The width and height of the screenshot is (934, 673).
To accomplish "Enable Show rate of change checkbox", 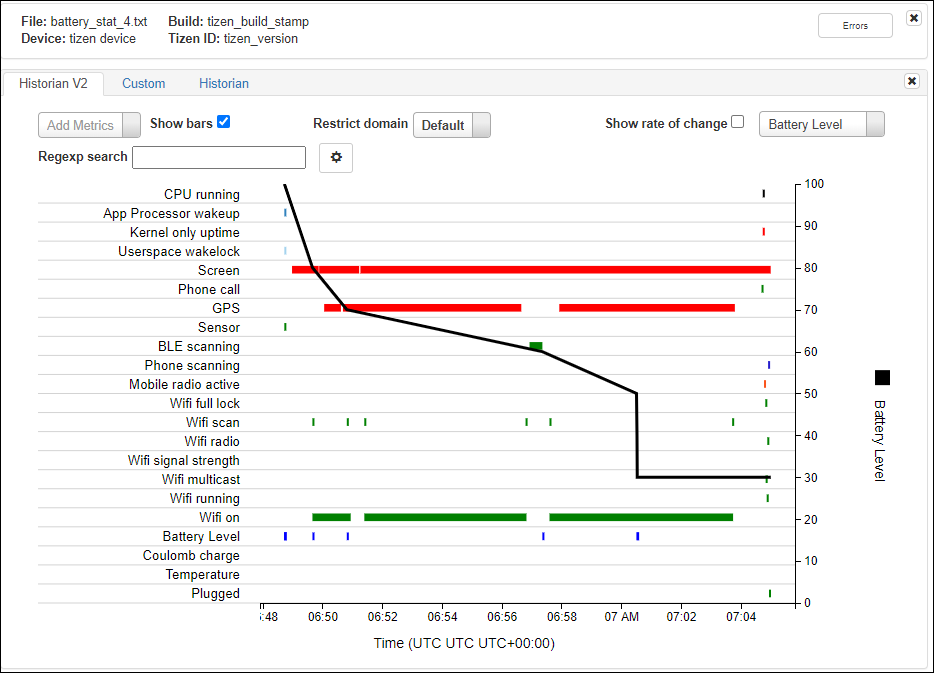I will [737, 122].
